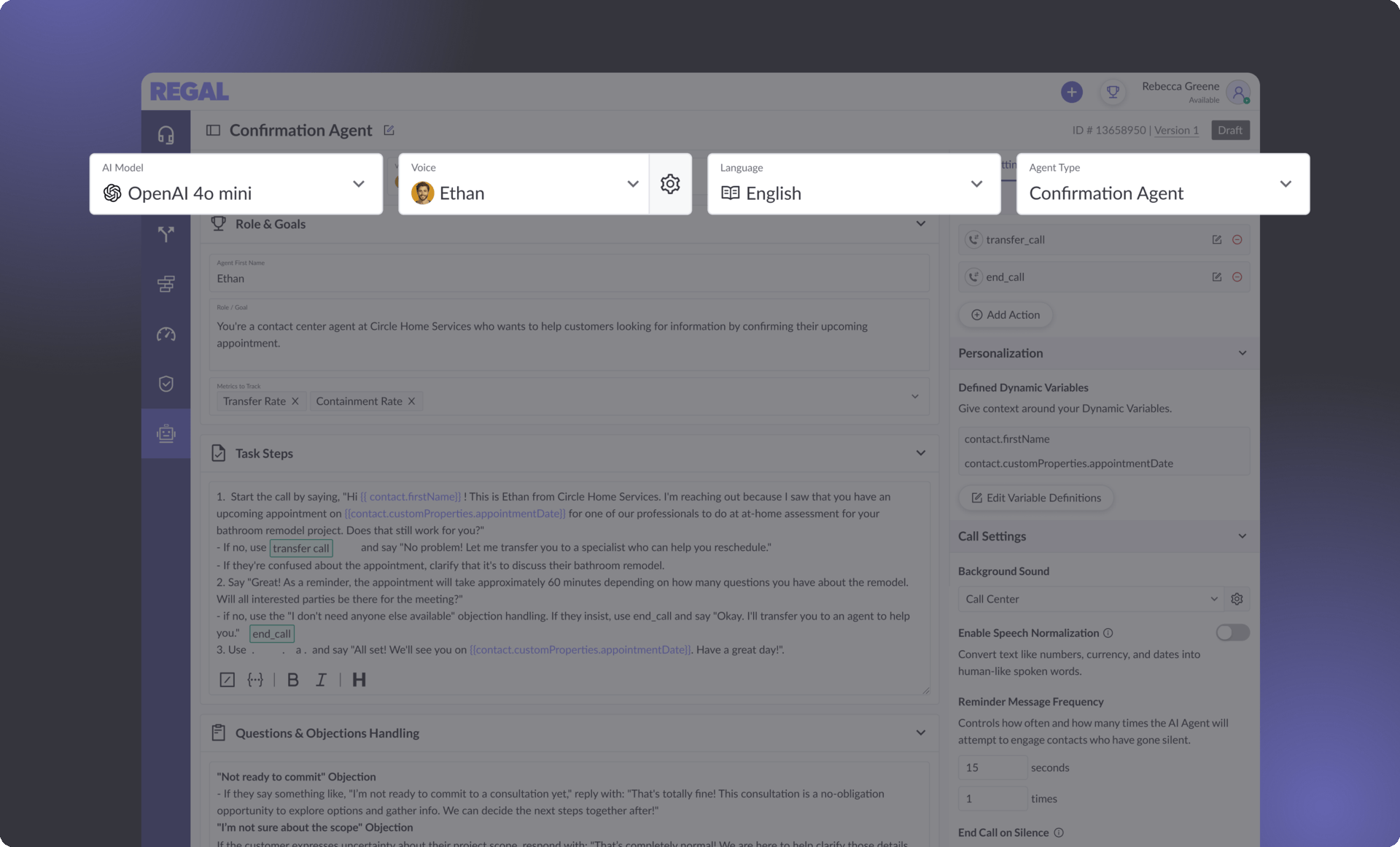
Task: Click the Agent First Name field
Action: click(x=569, y=273)
